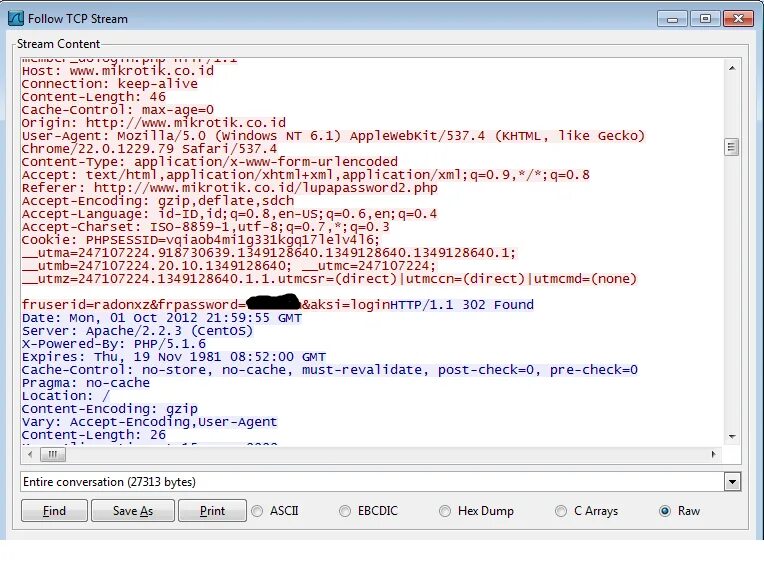764x586 pixels.
Task: Minimize the Follow TCP Stream window
Action: tap(672, 19)
